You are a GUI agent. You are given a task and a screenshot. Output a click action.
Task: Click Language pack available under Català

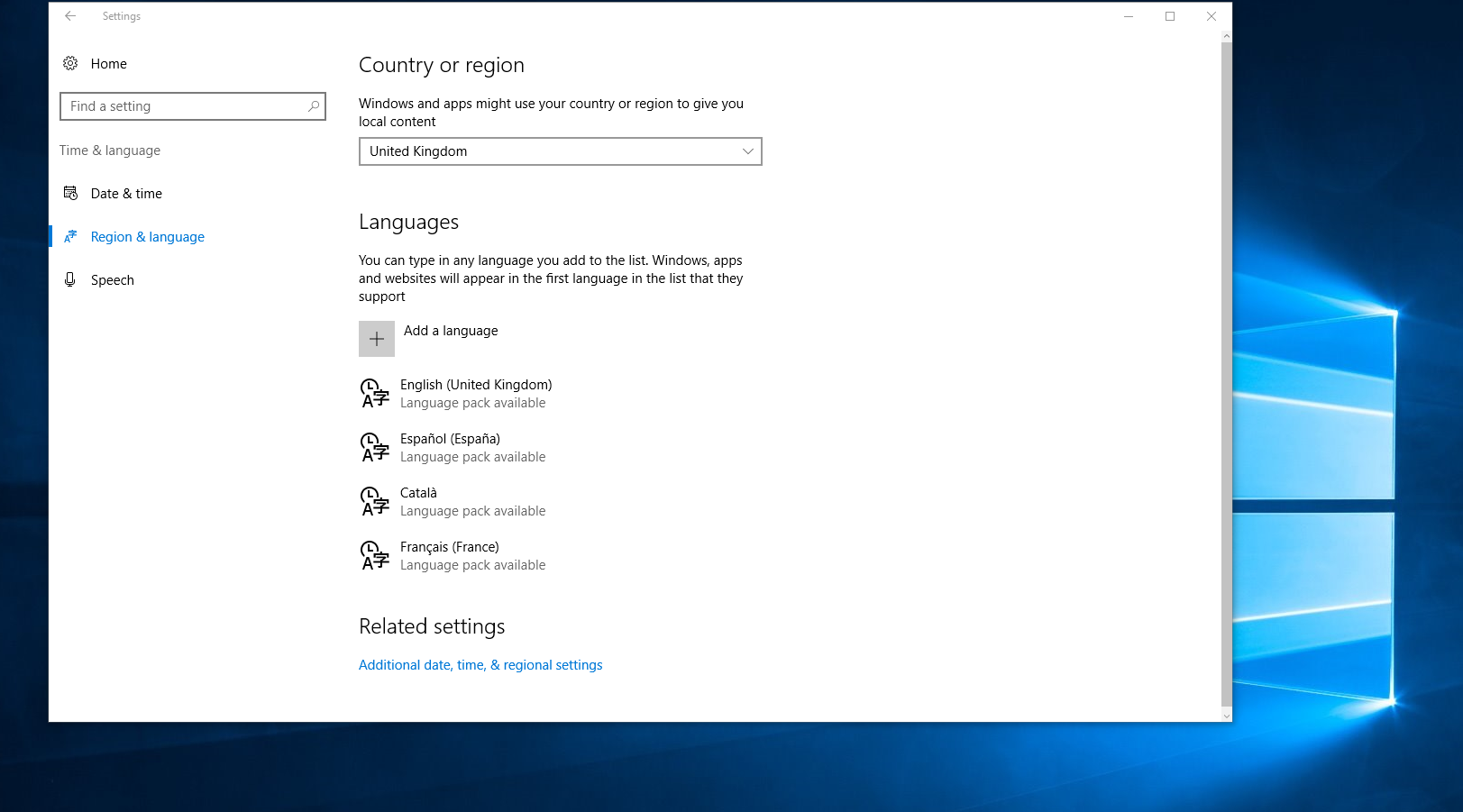tap(473, 511)
